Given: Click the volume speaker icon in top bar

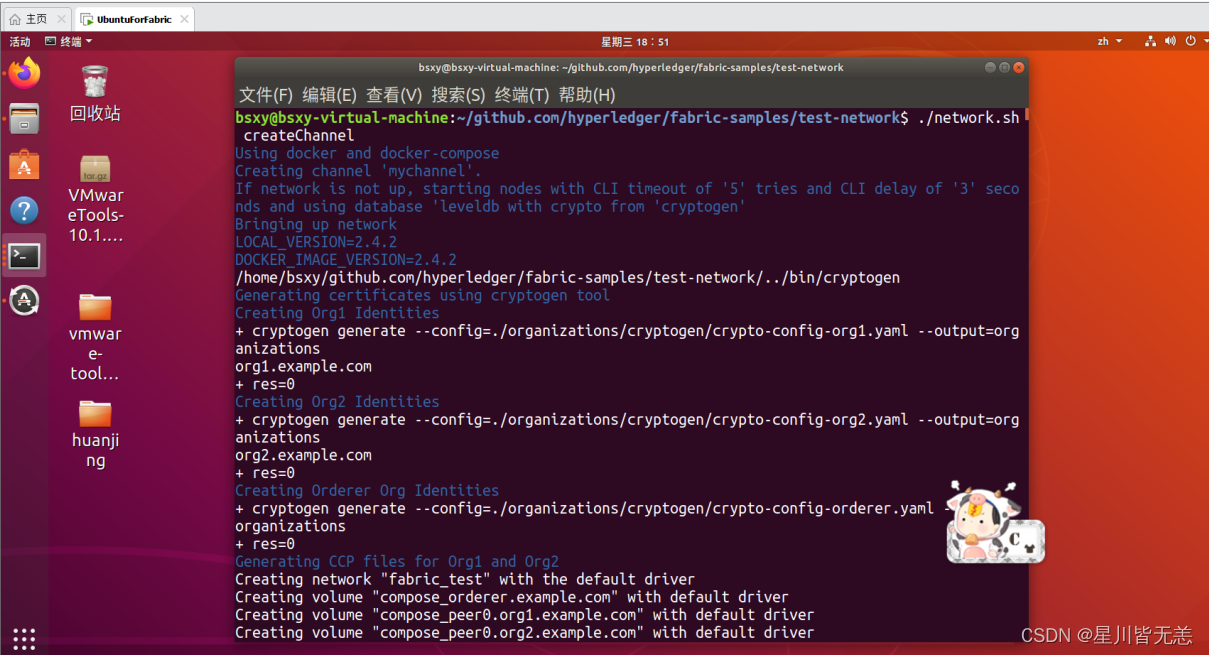Looking at the screenshot, I should (1170, 41).
